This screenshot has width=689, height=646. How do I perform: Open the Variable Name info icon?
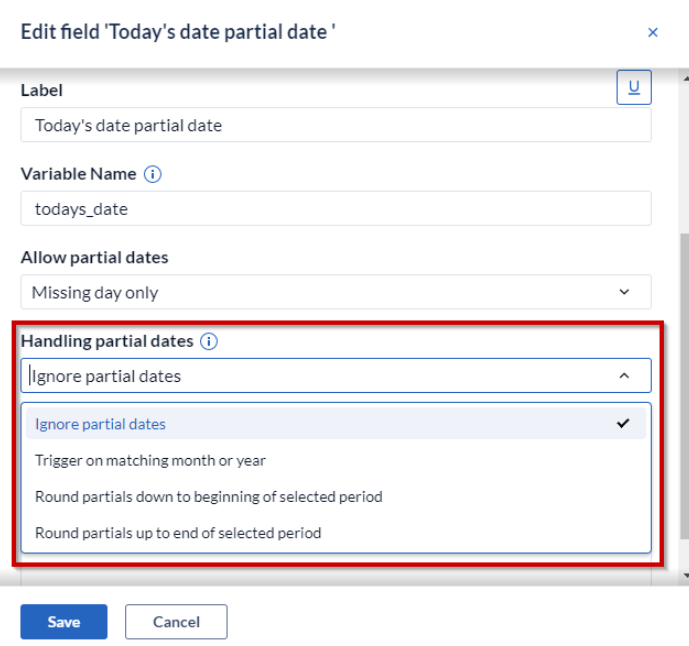click(152, 174)
